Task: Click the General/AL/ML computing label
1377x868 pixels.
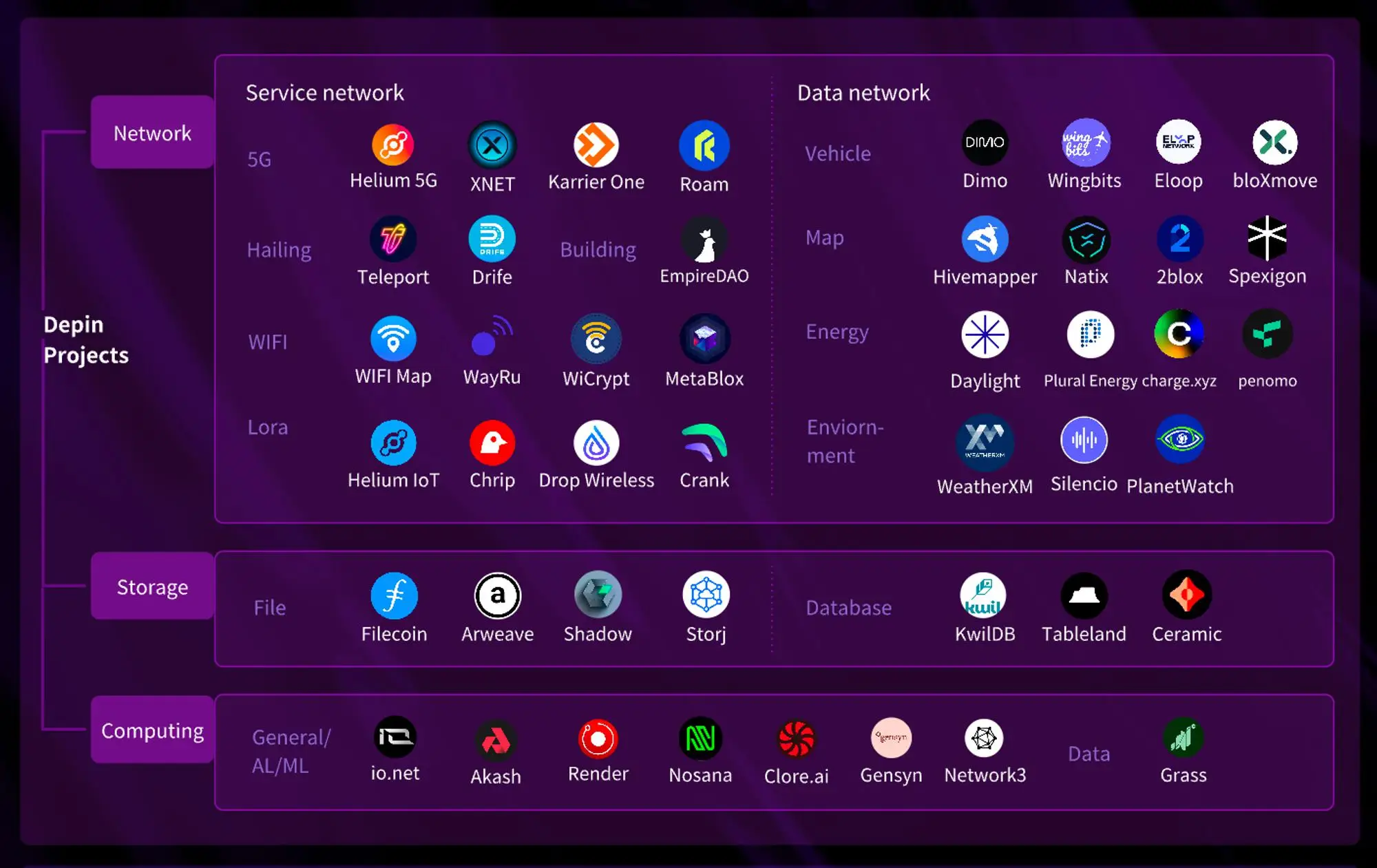Action: pyautogui.click(x=291, y=750)
